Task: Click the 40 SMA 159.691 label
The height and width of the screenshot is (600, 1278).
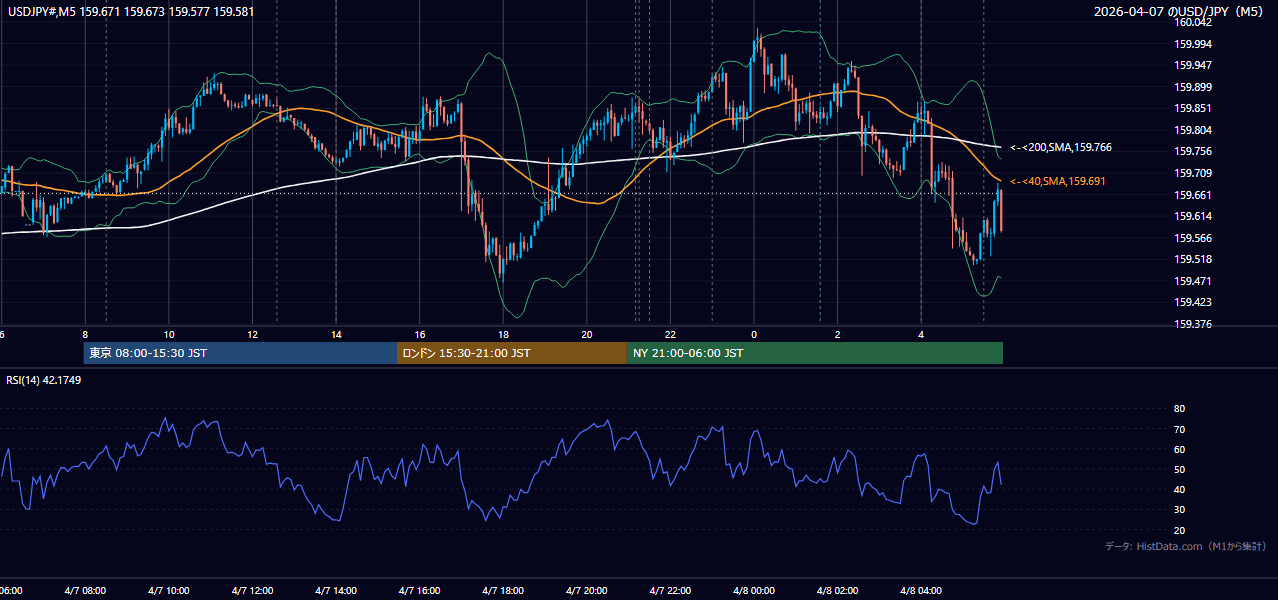Action: pyautogui.click(x=1058, y=181)
